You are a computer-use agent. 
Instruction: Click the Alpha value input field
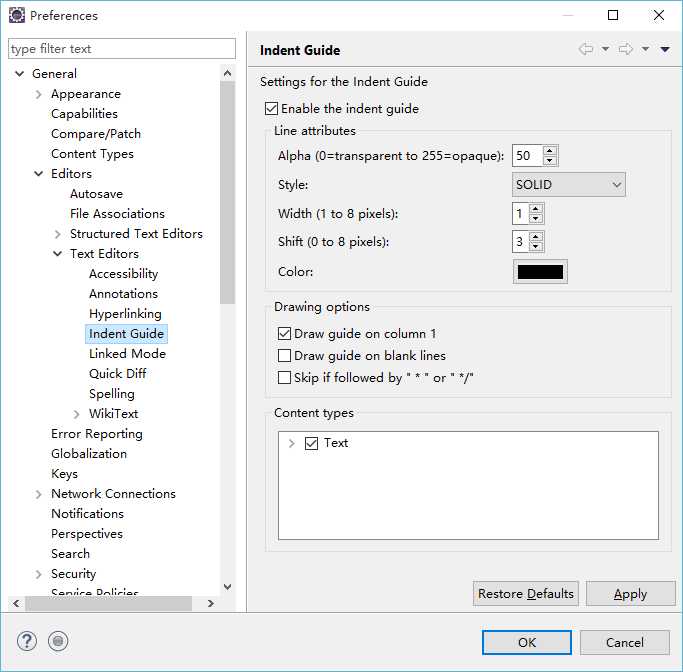coord(527,155)
